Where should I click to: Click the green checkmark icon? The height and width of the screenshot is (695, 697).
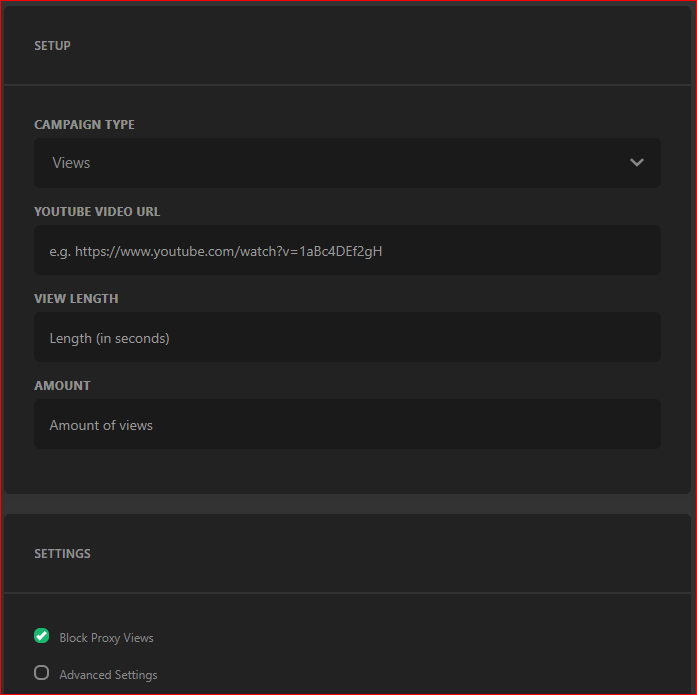(42, 636)
